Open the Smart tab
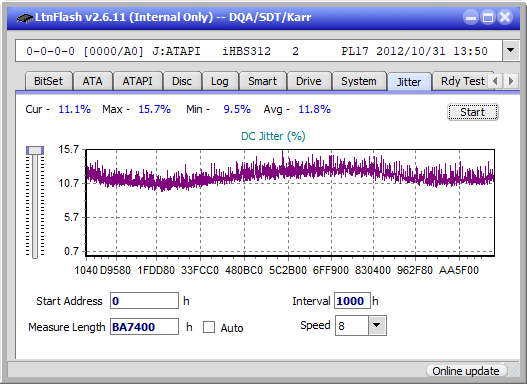527x384 pixels. click(262, 81)
